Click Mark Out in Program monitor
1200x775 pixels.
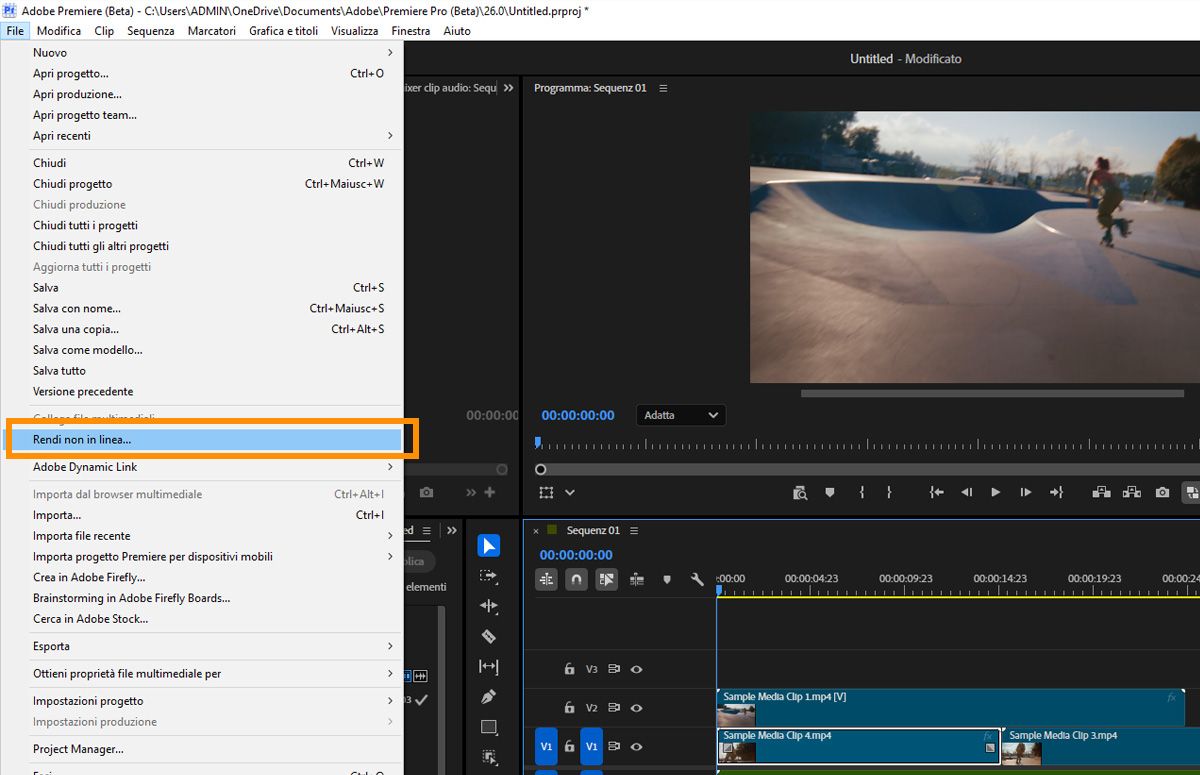(889, 492)
